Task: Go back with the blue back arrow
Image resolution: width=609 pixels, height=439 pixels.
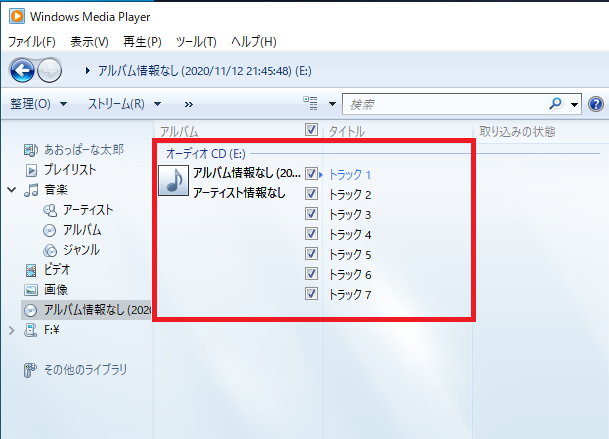Action: pos(22,70)
